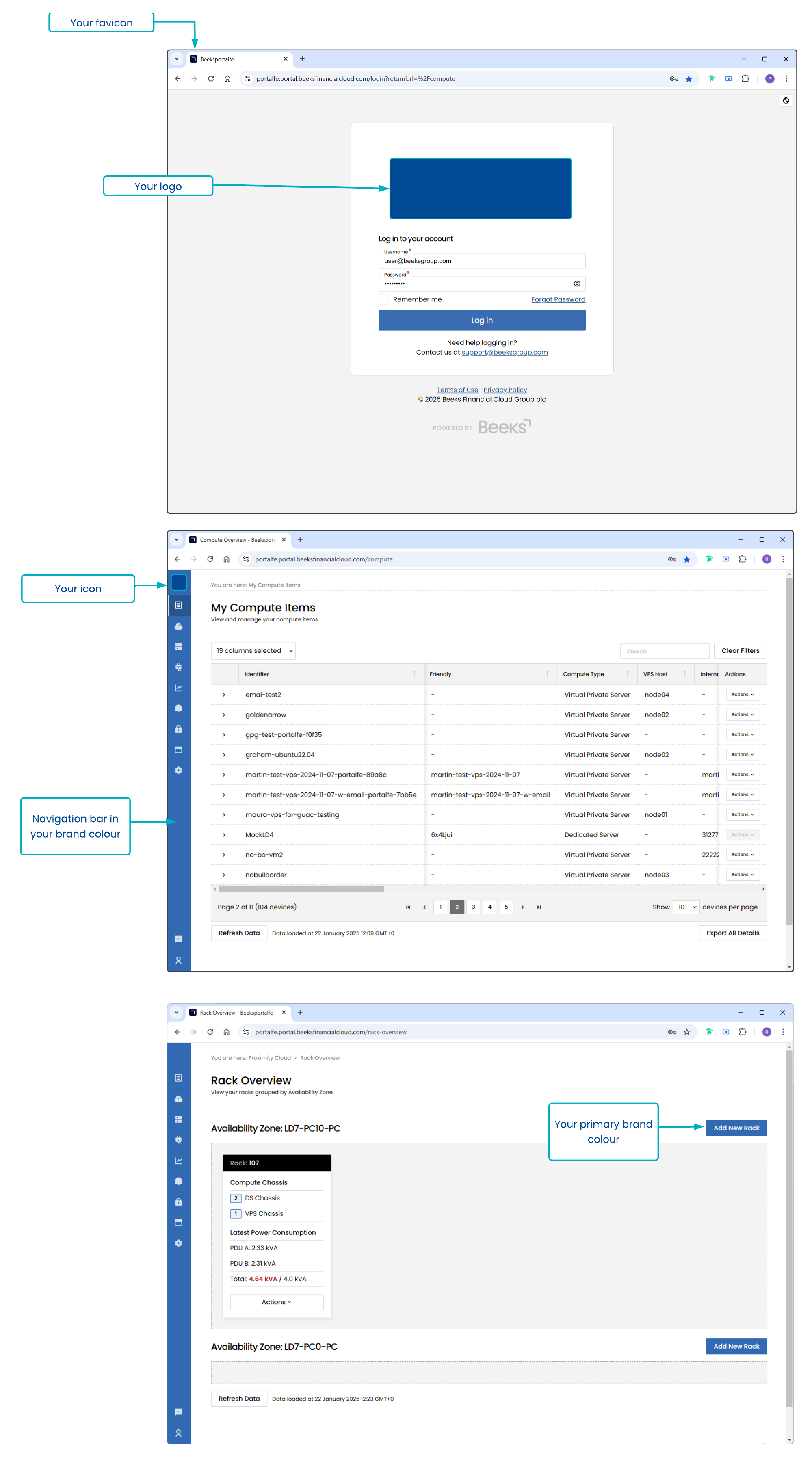Viewport: 812px width, 1468px height.
Task: Open the server rack icon in Compute Overview sidebar
Action: click(x=179, y=647)
